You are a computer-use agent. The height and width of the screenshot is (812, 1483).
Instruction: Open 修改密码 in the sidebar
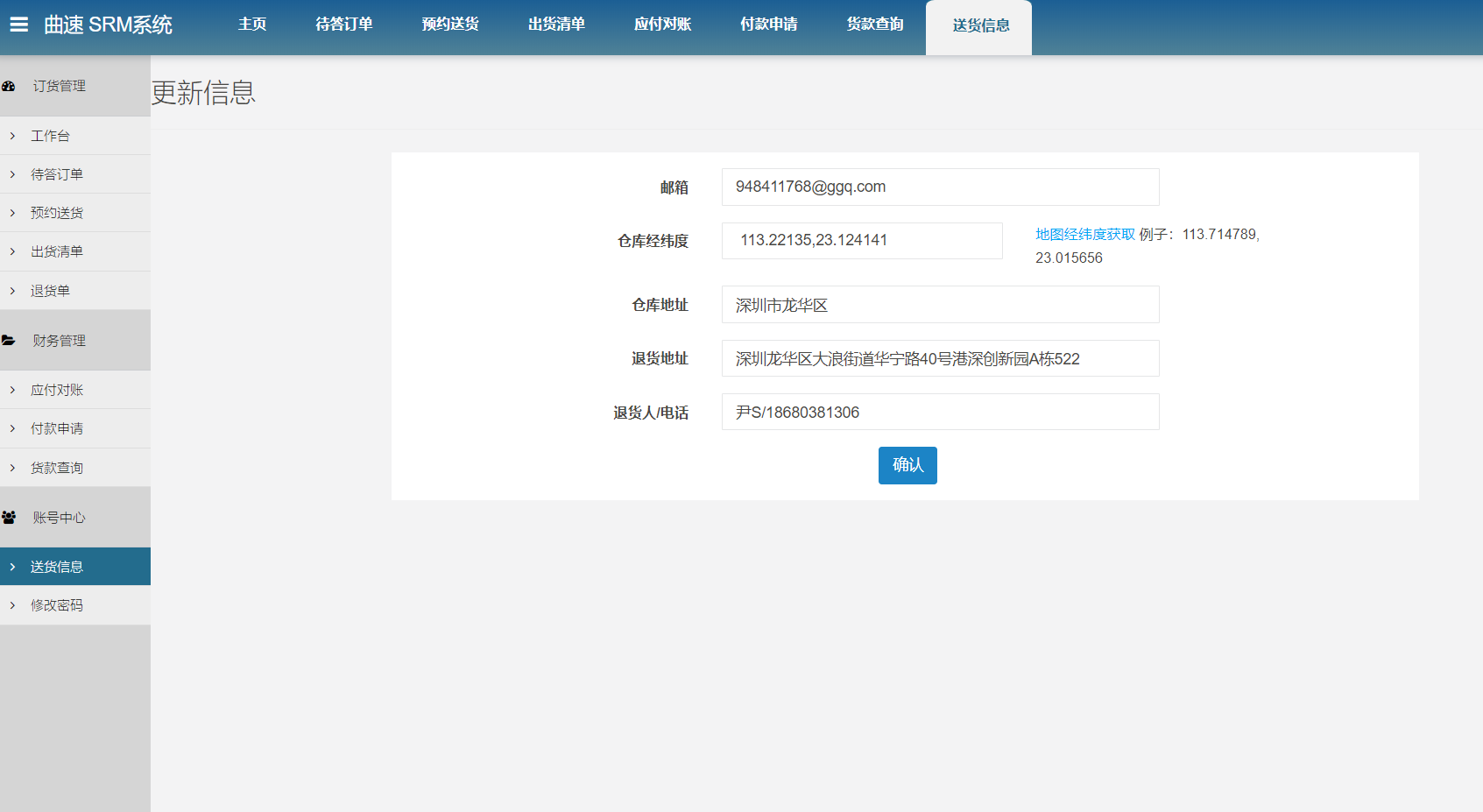click(x=75, y=605)
